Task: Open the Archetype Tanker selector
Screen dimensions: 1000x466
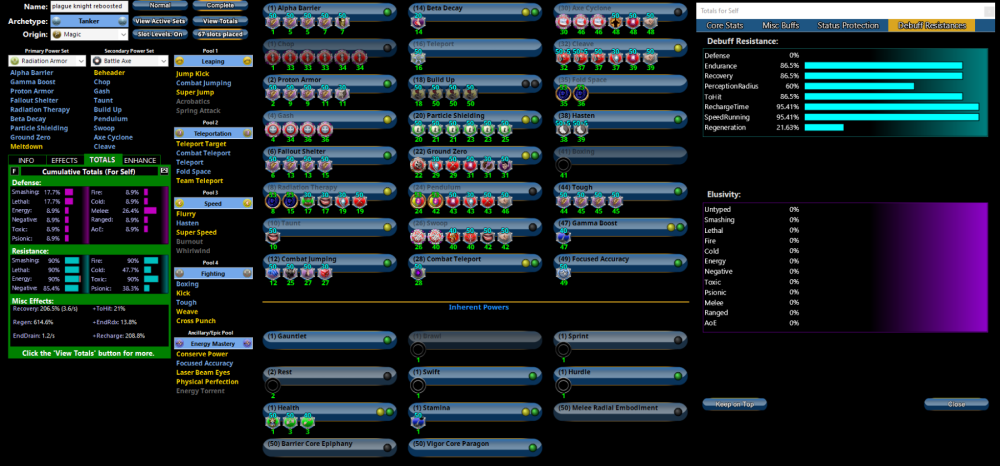Action: (89, 20)
